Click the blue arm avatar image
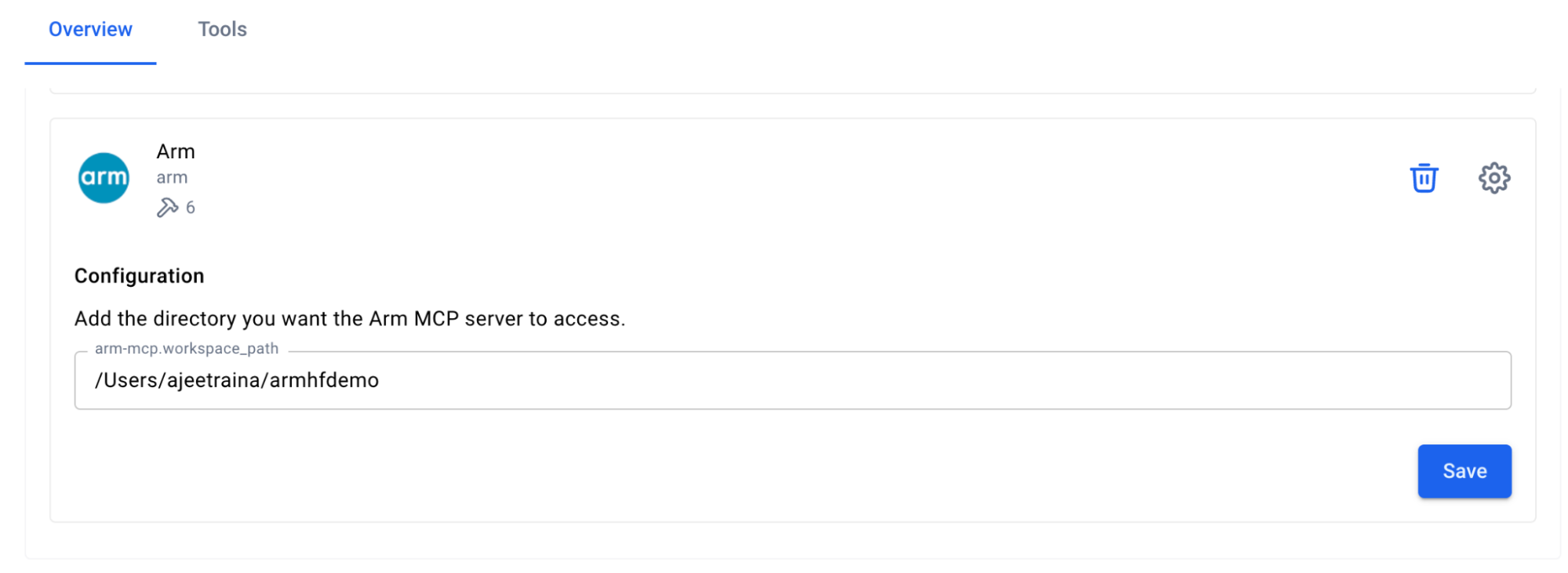The height and width of the screenshot is (573, 1568). click(x=104, y=177)
